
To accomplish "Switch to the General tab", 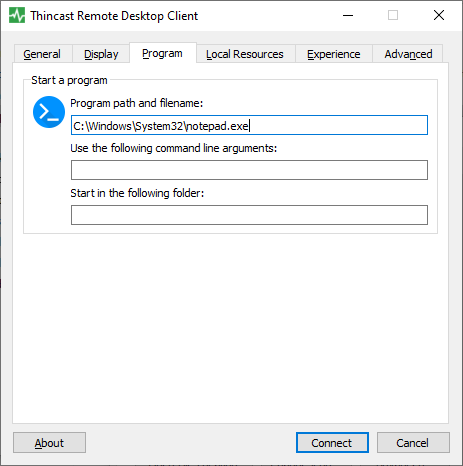I will click(x=42, y=54).
